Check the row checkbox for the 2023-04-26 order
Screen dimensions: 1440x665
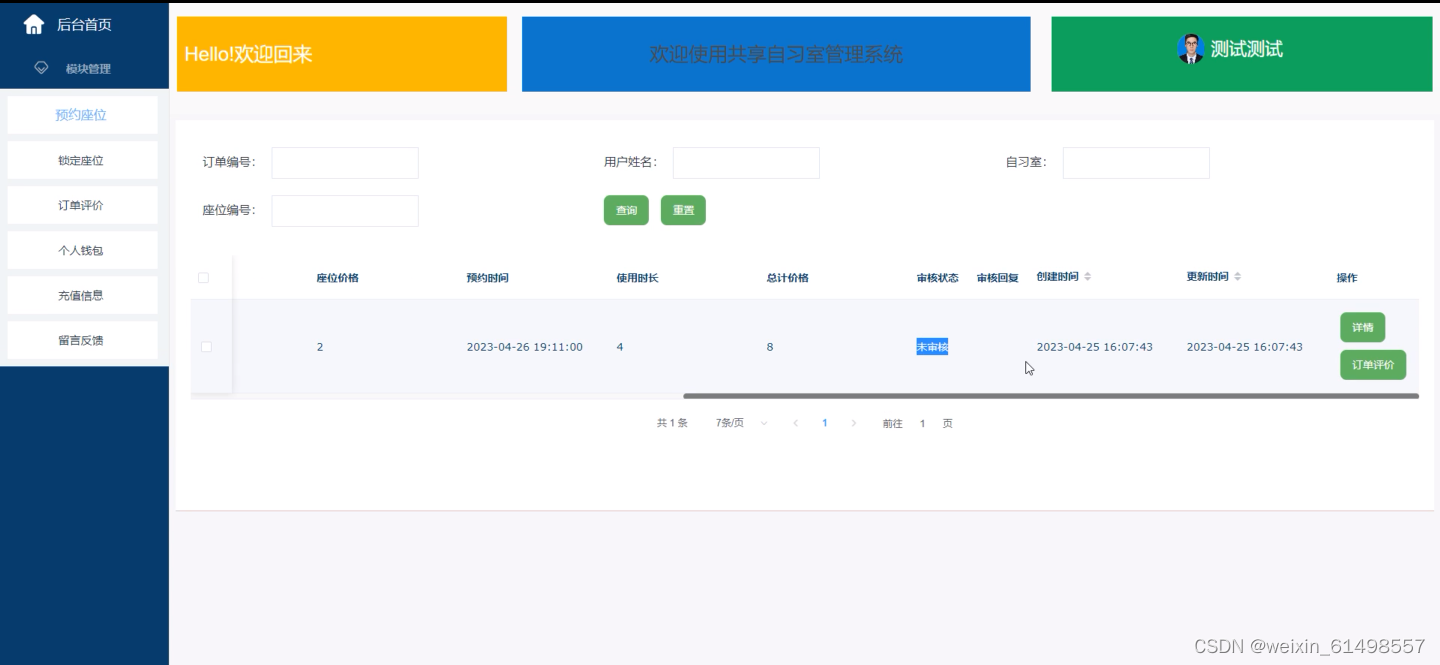pyautogui.click(x=206, y=347)
